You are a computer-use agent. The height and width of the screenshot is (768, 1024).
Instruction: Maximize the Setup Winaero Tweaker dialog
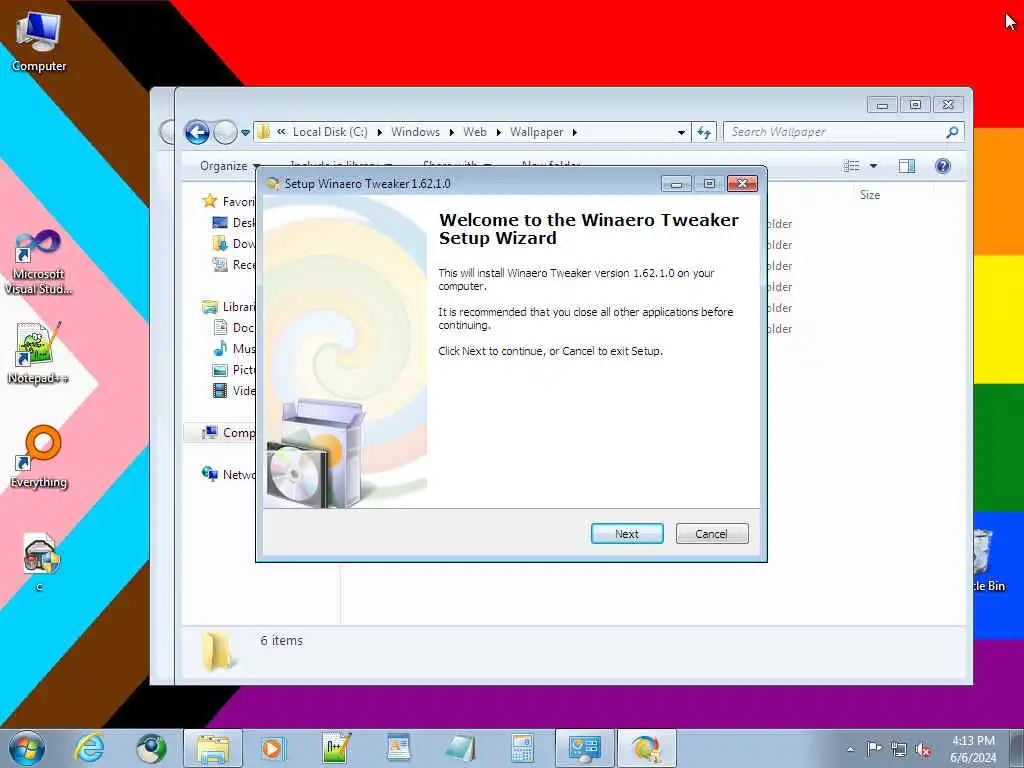click(x=709, y=184)
